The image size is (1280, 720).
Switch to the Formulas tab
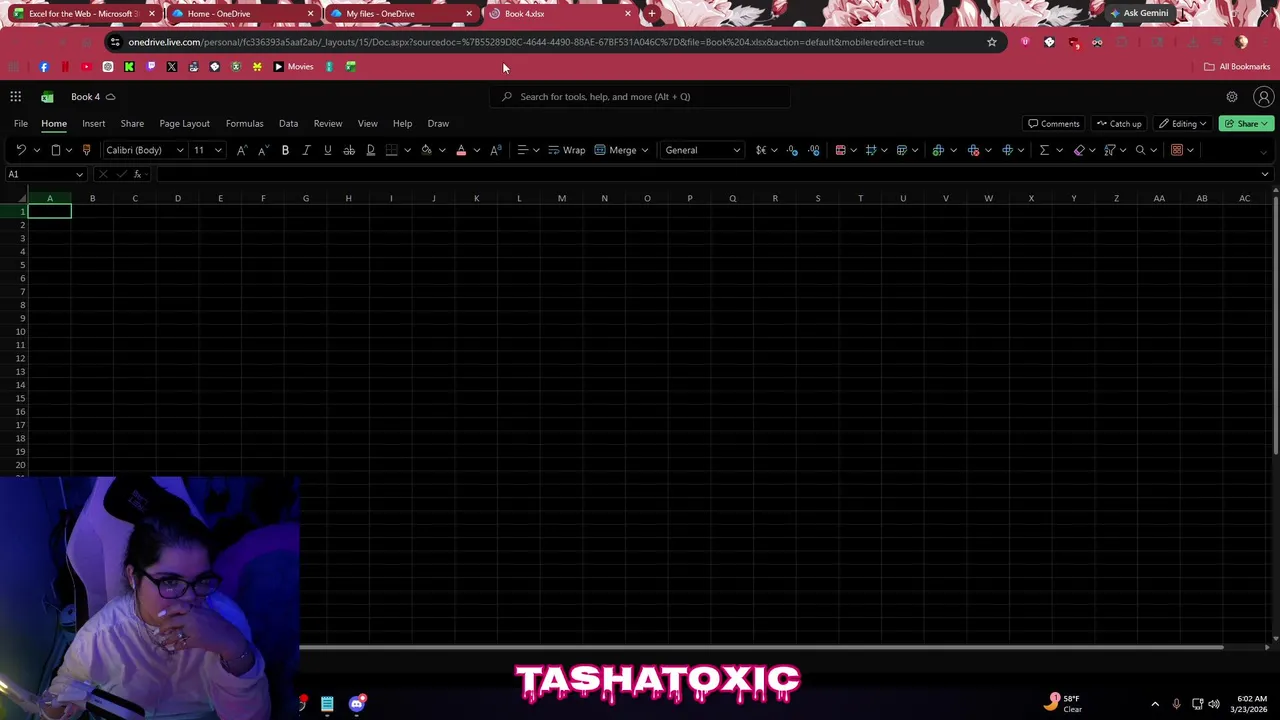click(244, 124)
